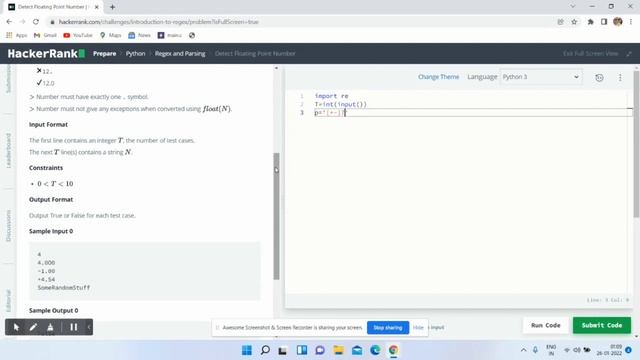Open the Leaderboard side tab
This screenshot has width=640, height=360.
[8, 151]
